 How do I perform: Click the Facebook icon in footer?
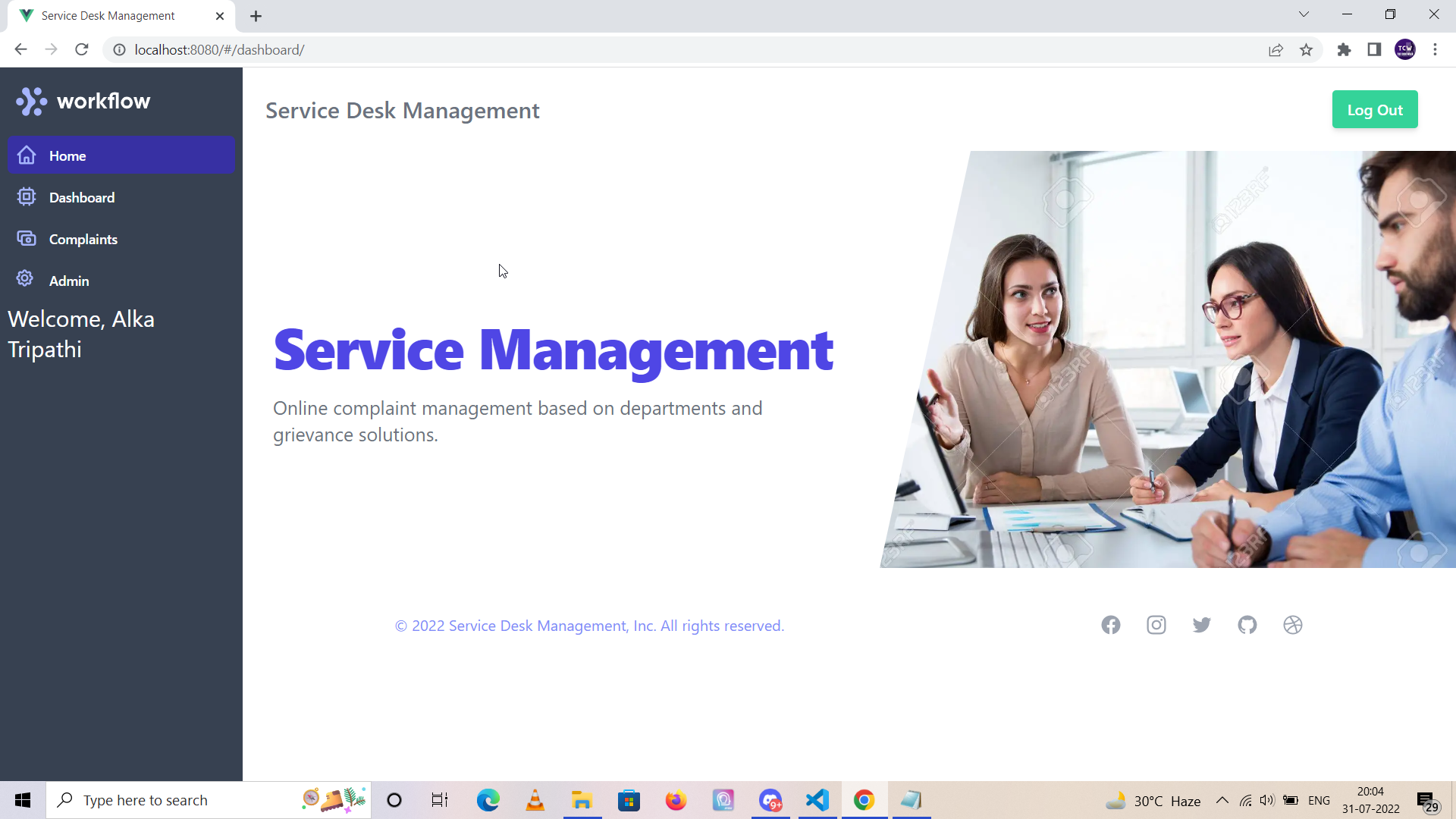(x=1111, y=625)
